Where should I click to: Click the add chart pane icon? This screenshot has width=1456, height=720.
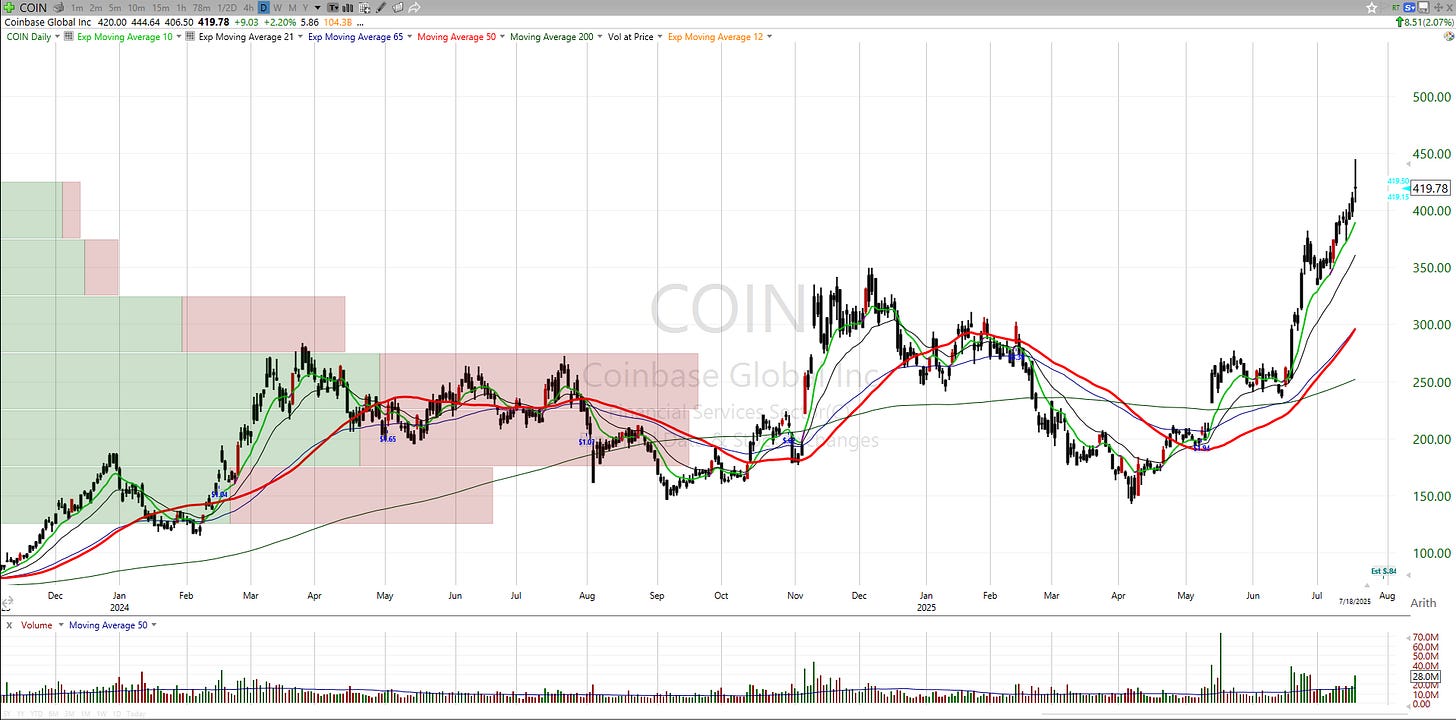coord(364,7)
